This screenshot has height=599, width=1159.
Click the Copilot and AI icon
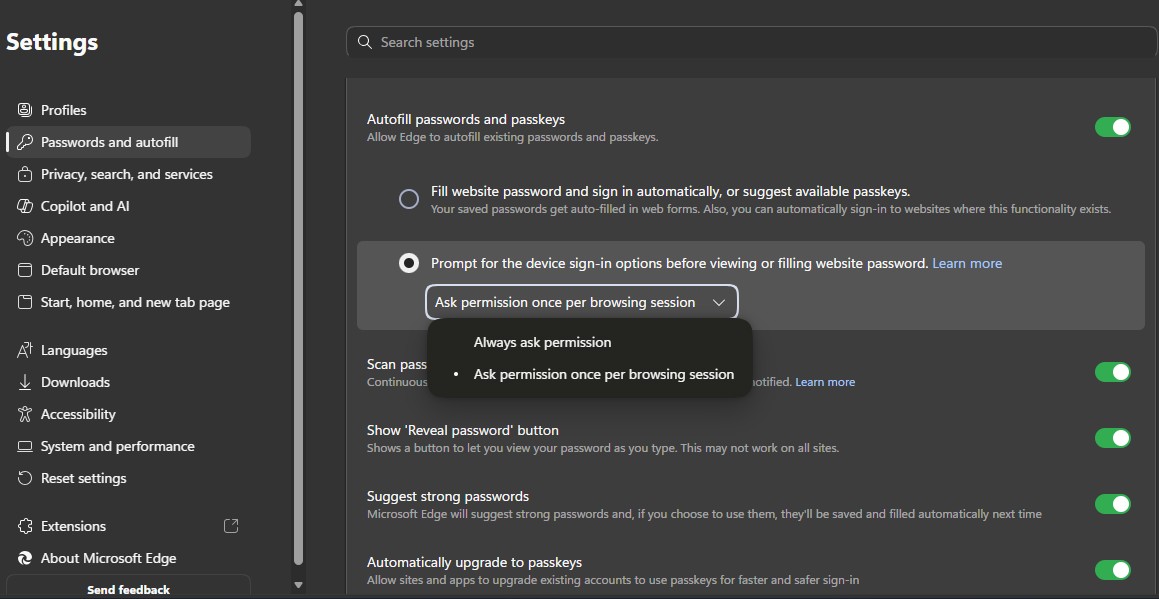point(25,206)
